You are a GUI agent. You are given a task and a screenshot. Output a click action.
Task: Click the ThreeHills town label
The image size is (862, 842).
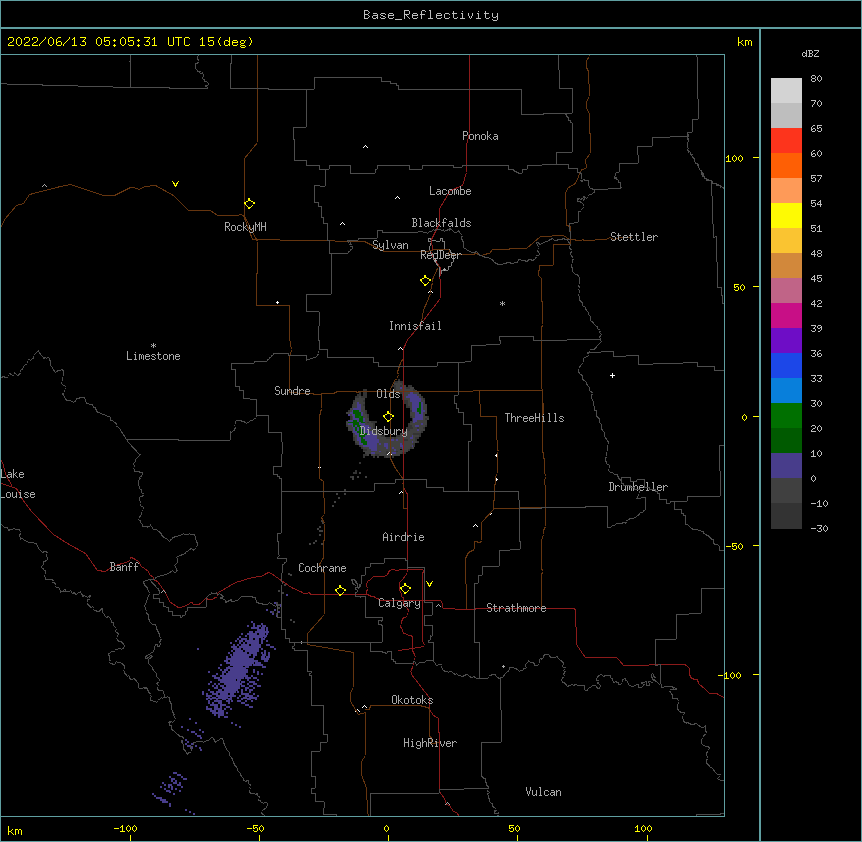tap(534, 418)
